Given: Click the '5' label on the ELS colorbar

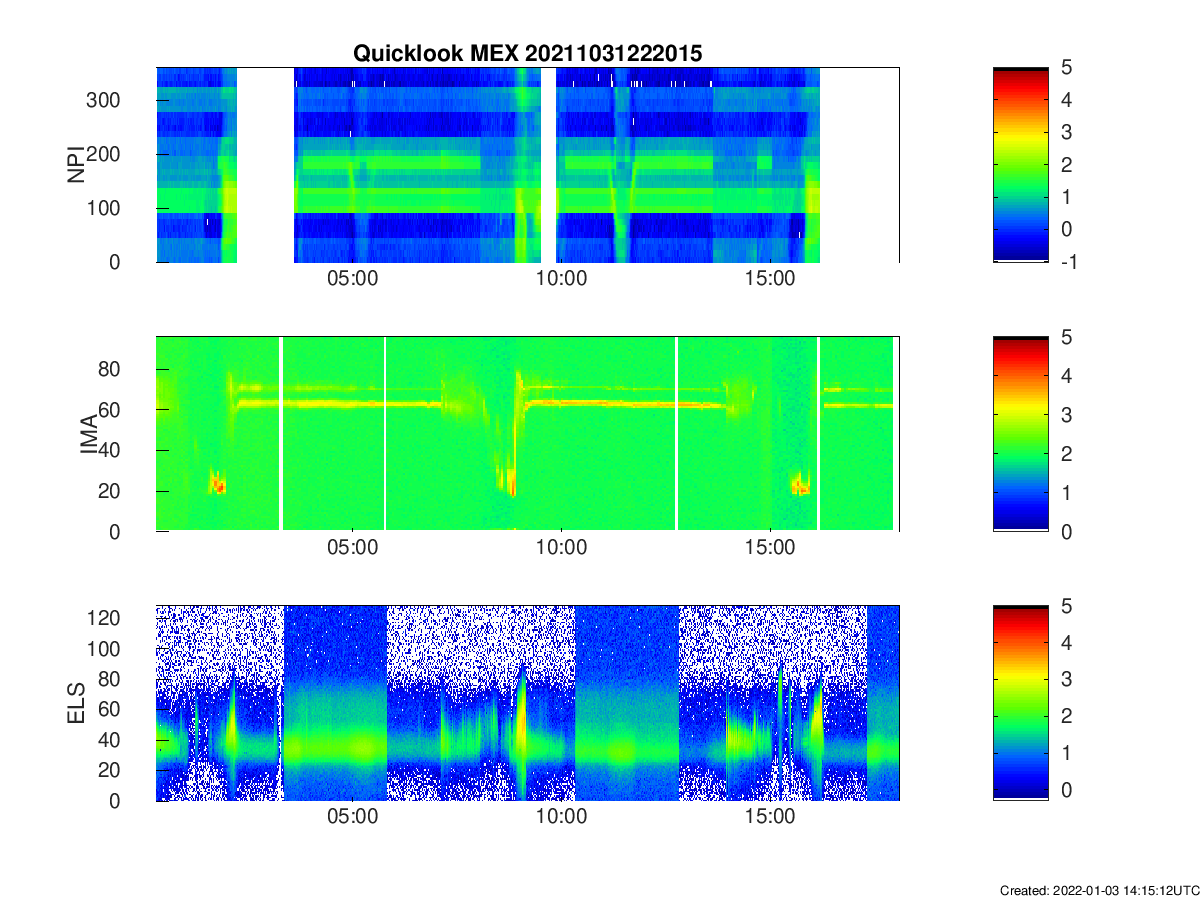Looking at the screenshot, I should tap(1066, 607).
